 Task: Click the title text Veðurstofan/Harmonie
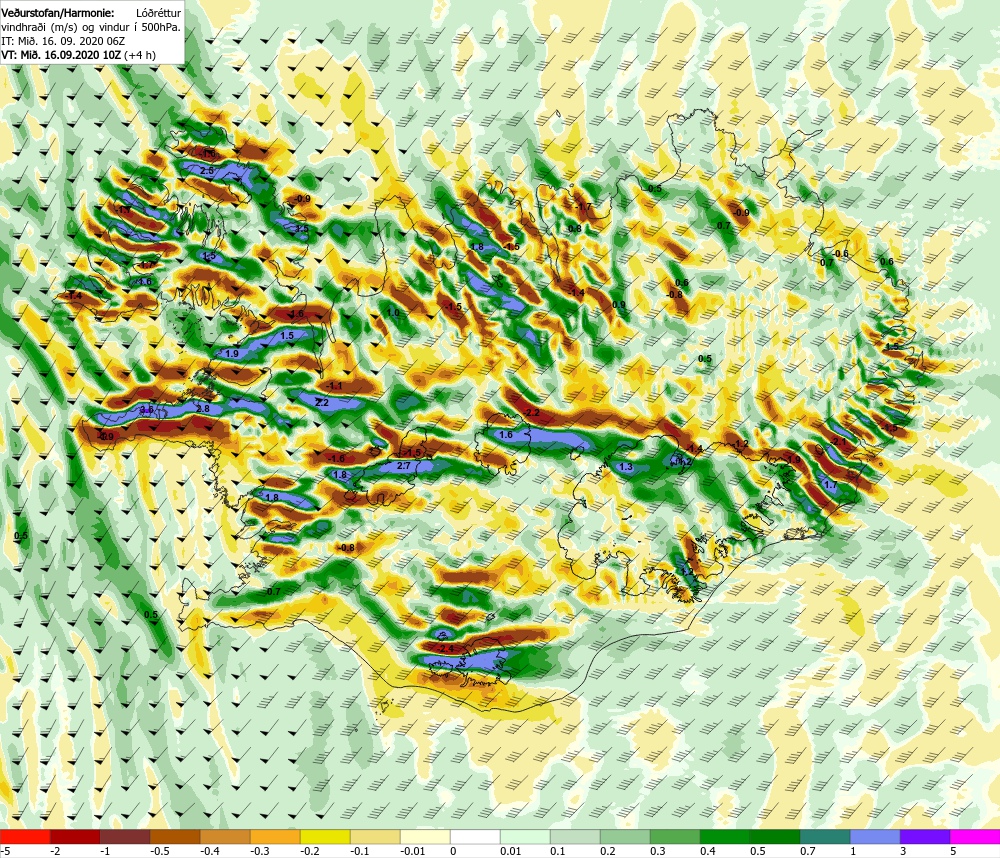[58, 13]
